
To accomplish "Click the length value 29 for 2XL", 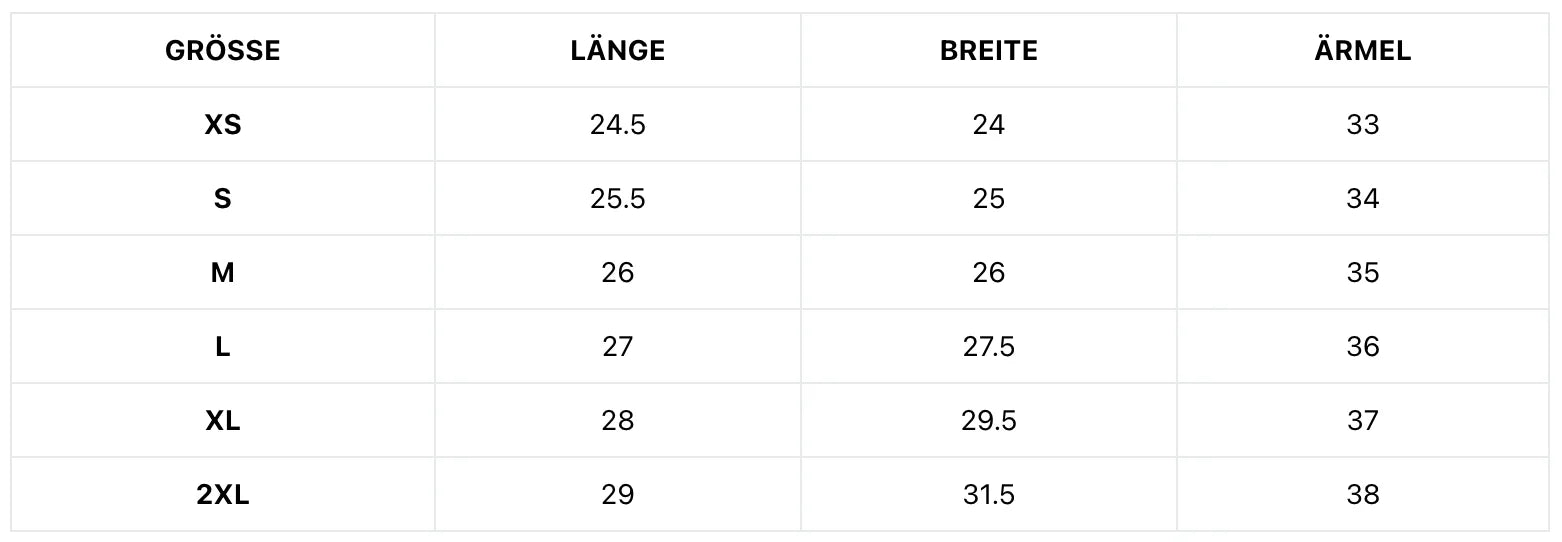I will pyautogui.click(x=618, y=495).
